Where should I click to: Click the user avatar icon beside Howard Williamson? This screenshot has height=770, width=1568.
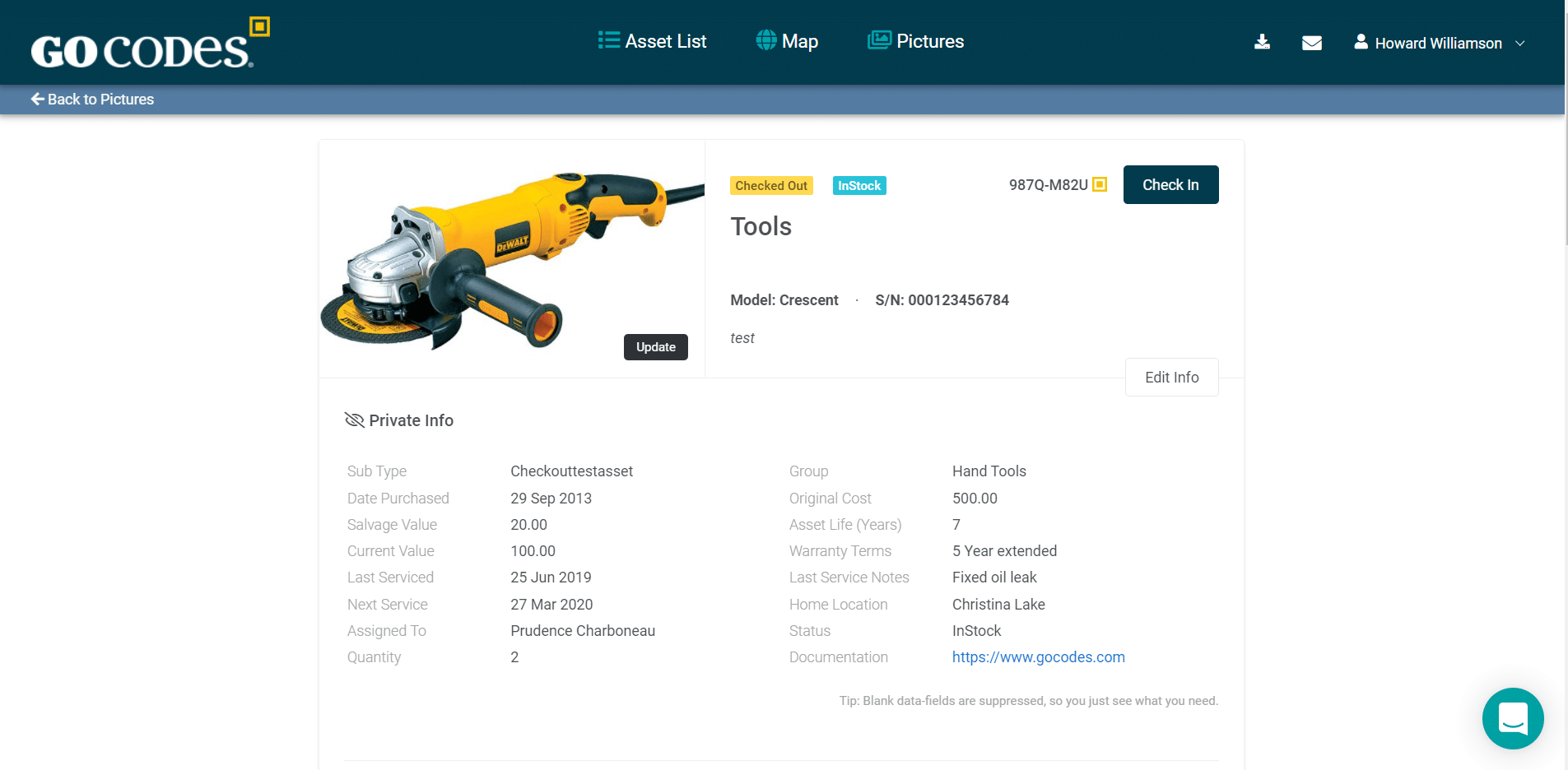coord(1361,41)
